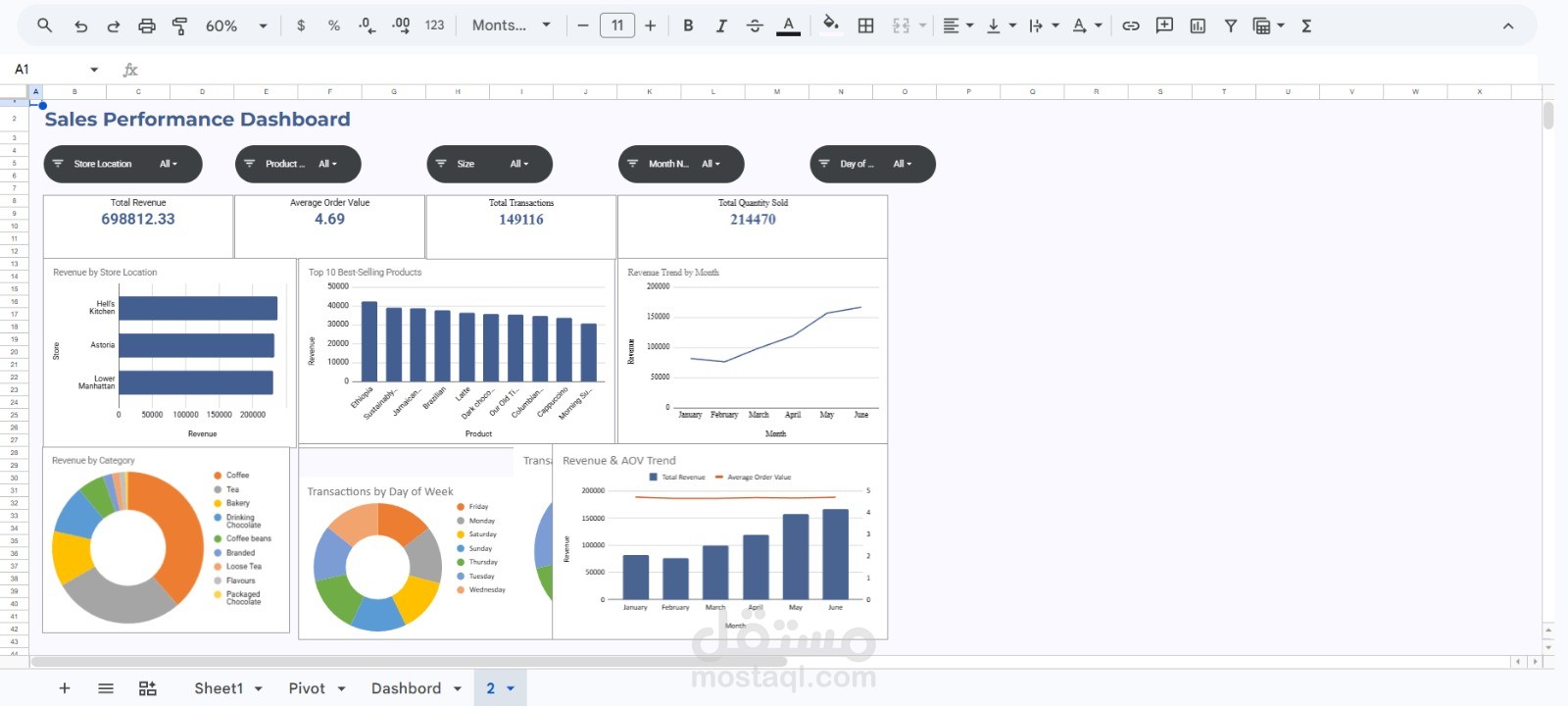Open text wrapping dropdown

click(1044, 25)
